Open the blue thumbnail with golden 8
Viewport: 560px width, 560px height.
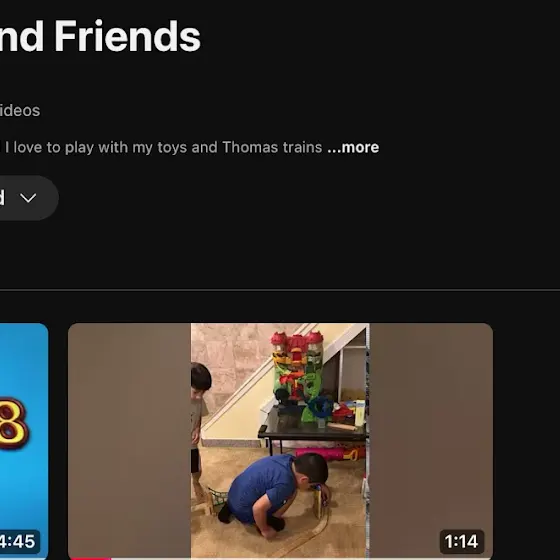click(x=24, y=441)
